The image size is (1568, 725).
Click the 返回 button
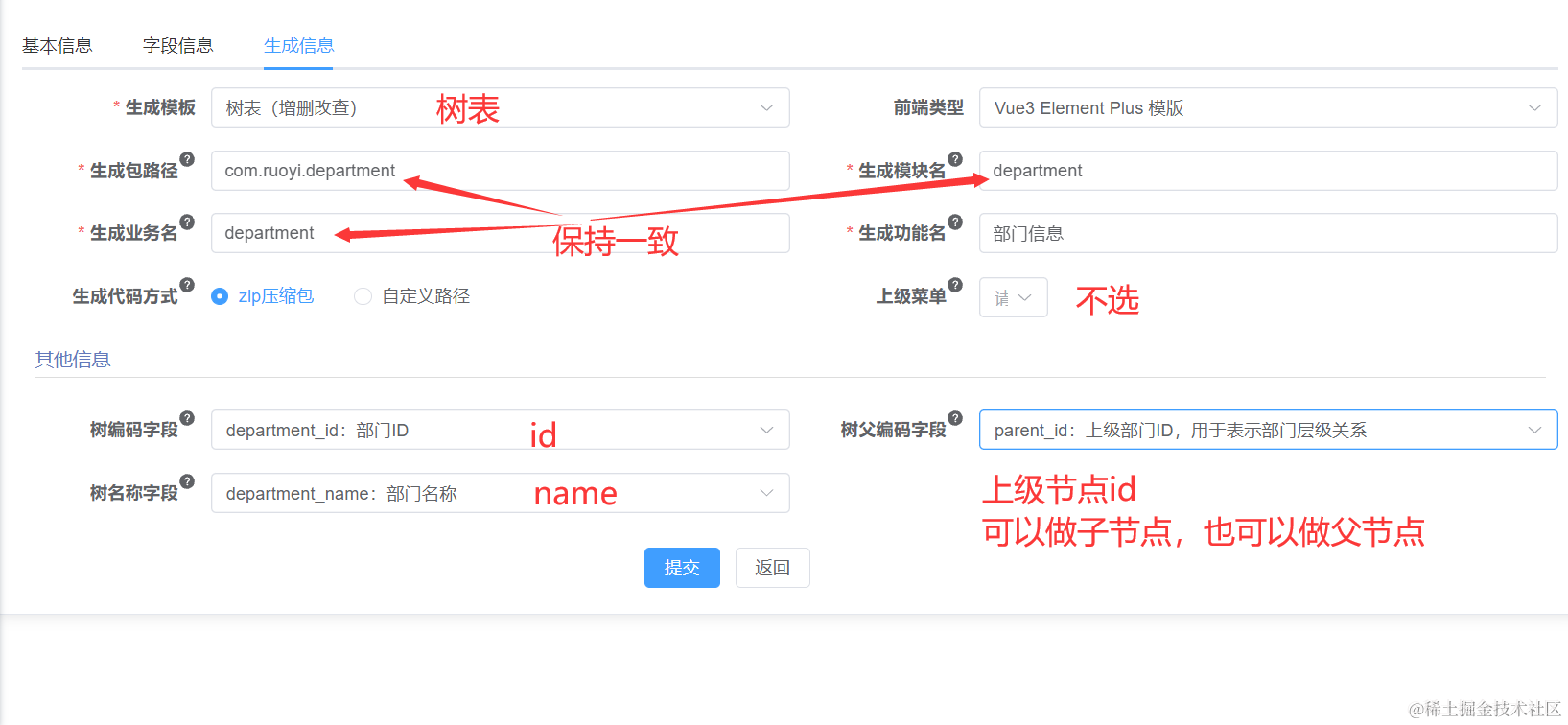click(x=772, y=568)
